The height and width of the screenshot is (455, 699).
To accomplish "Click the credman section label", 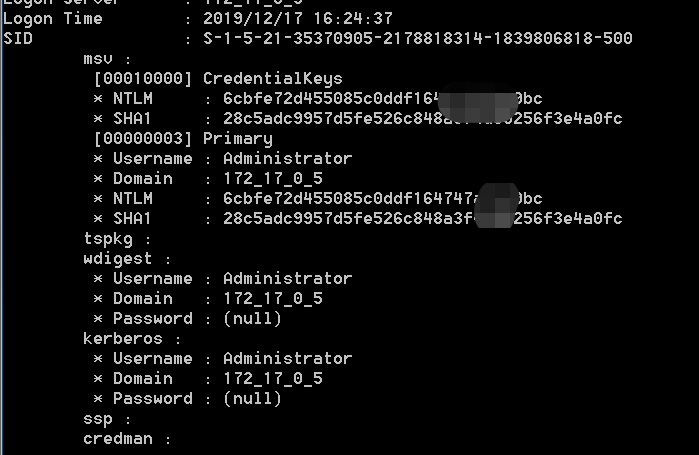I will [x=118, y=439].
